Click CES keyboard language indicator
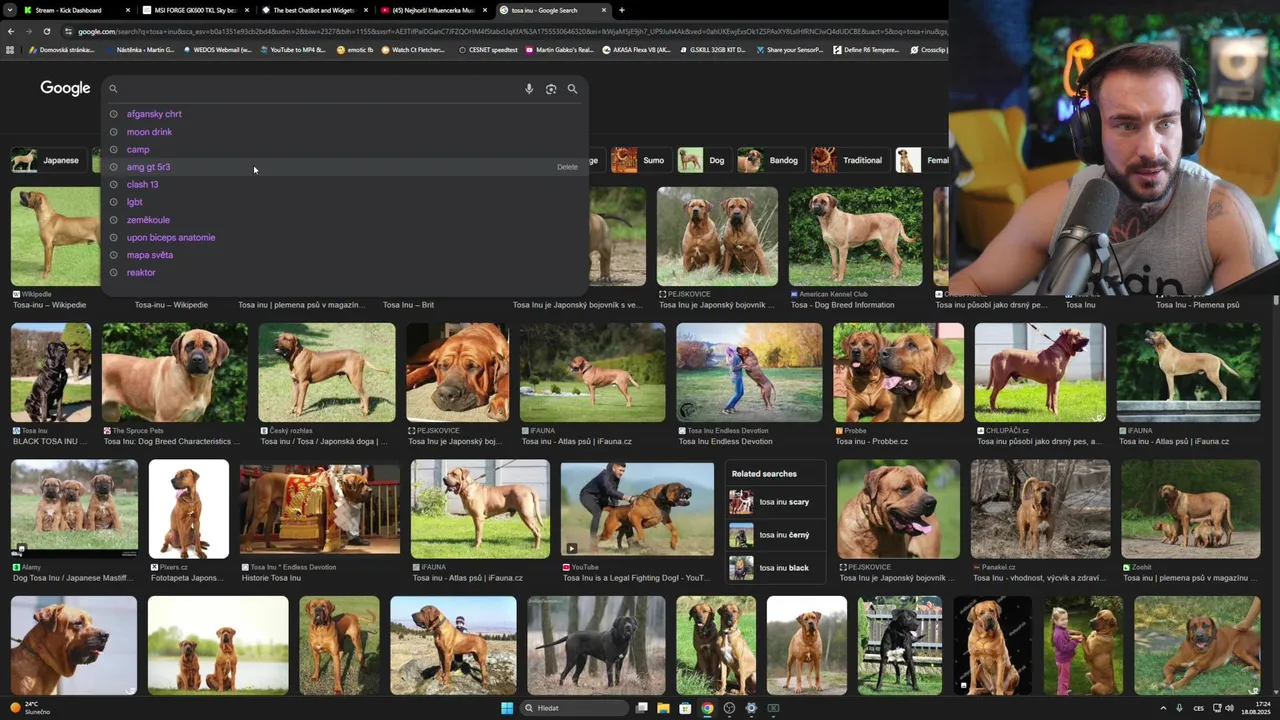 pyautogui.click(x=1198, y=708)
